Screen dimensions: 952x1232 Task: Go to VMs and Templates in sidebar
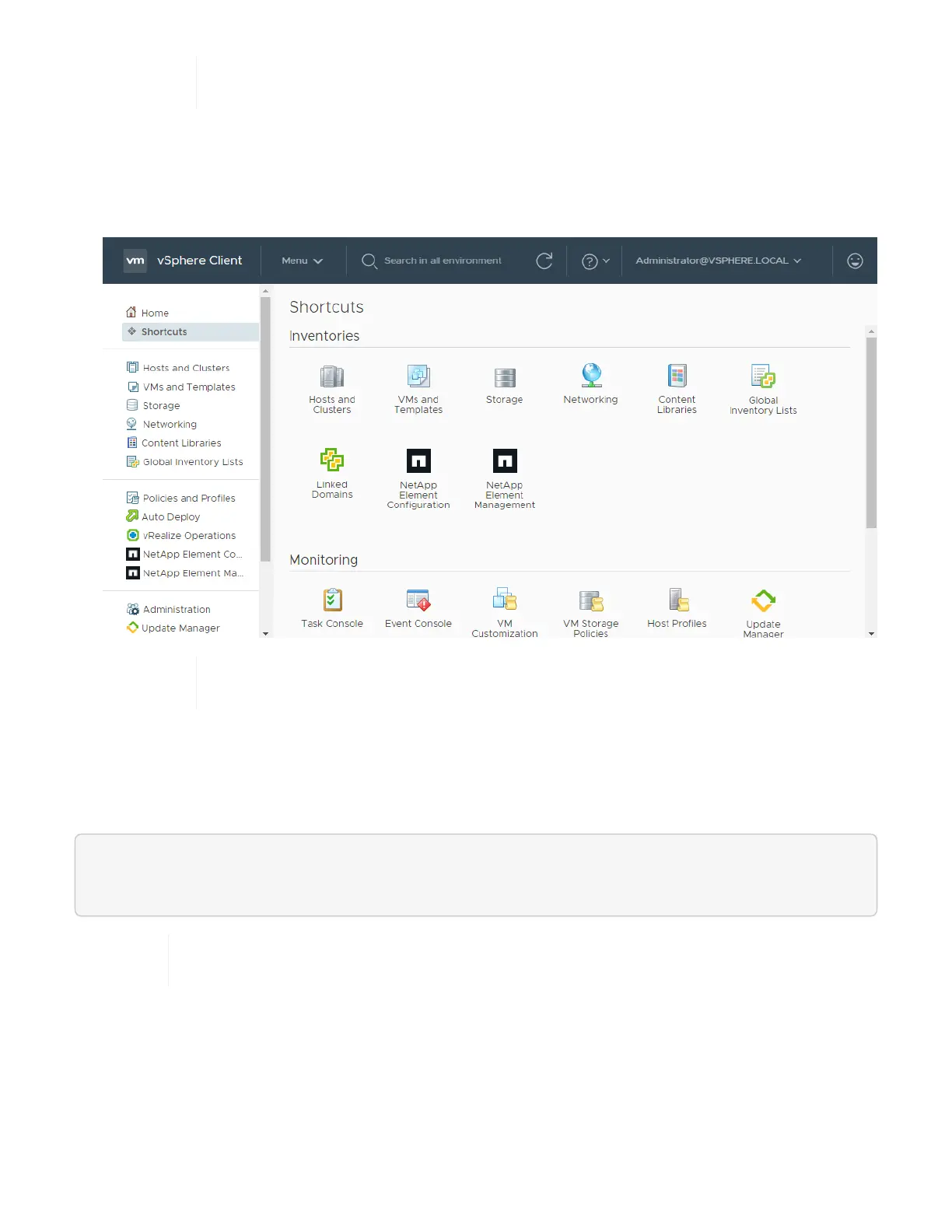click(181, 387)
